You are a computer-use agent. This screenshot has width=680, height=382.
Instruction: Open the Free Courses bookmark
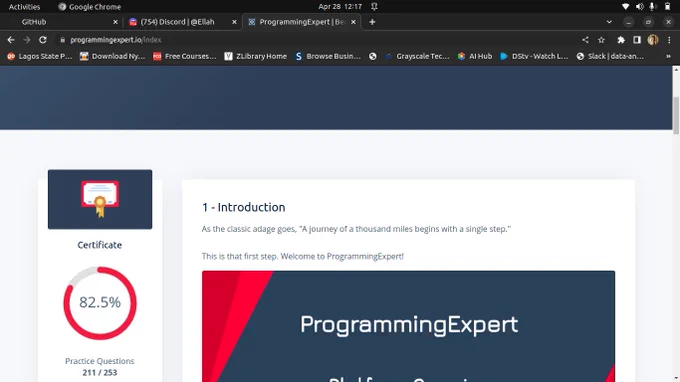[x=185, y=56]
